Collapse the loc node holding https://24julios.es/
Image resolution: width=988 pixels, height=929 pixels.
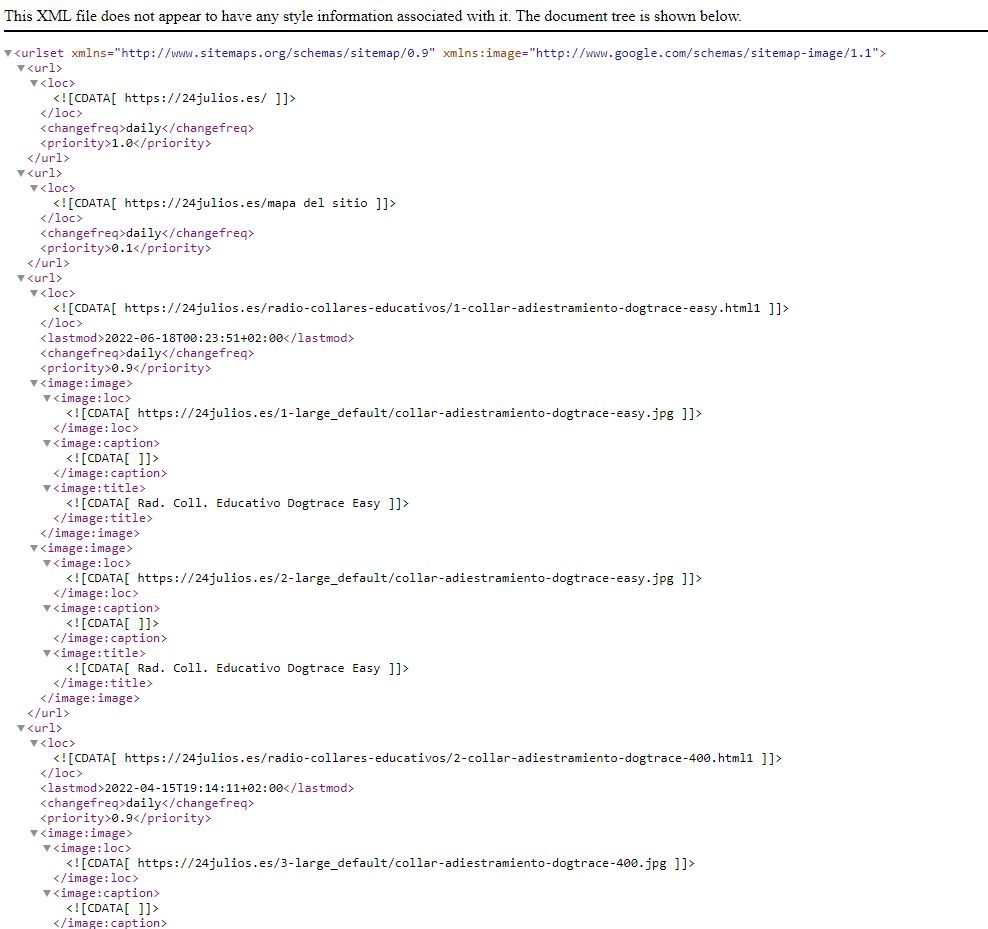coord(34,83)
